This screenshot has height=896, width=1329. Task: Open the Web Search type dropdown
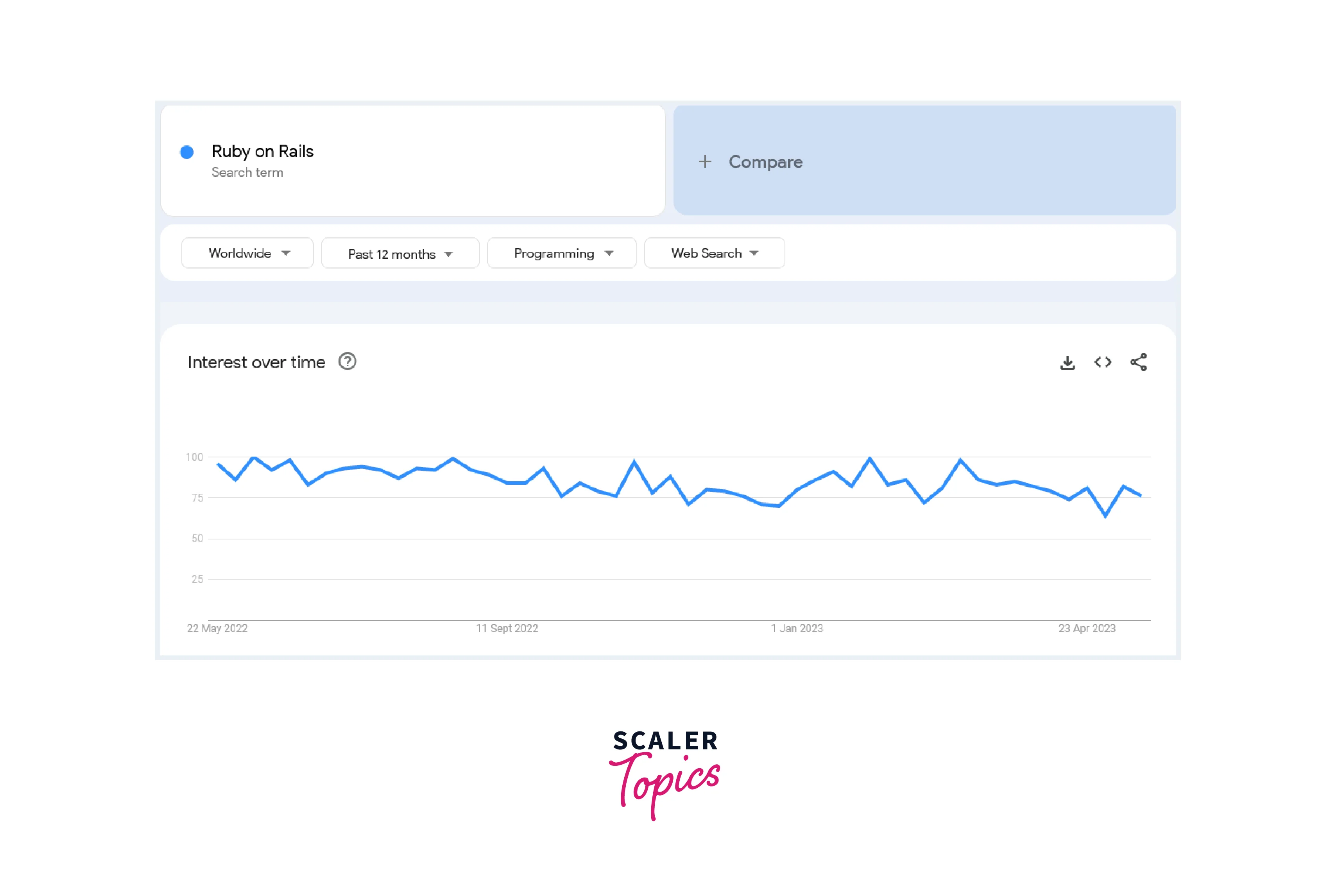point(714,253)
